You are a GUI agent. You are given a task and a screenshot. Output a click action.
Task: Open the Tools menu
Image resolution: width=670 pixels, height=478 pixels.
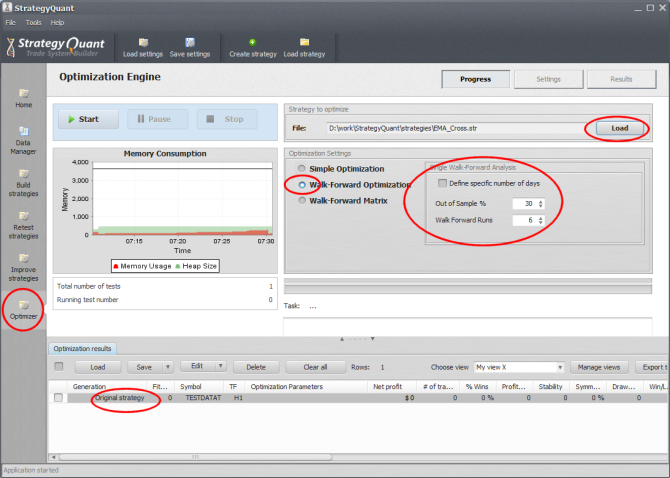click(x=33, y=23)
